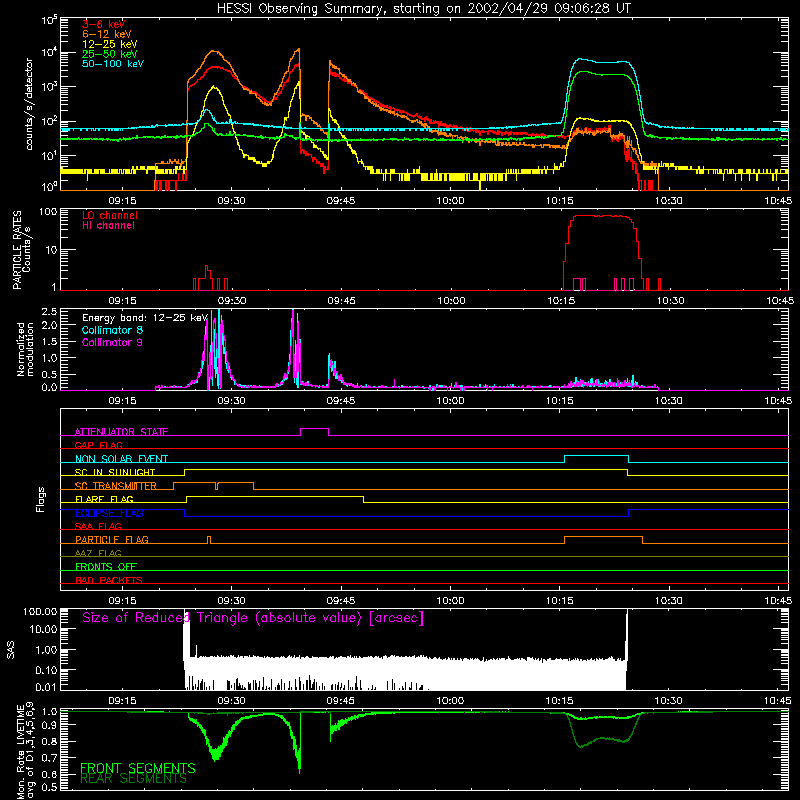Image resolution: width=800 pixels, height=800 pixels.
Task: Select the Collimator 9 legend entry
Action: (x=112, y=342)
